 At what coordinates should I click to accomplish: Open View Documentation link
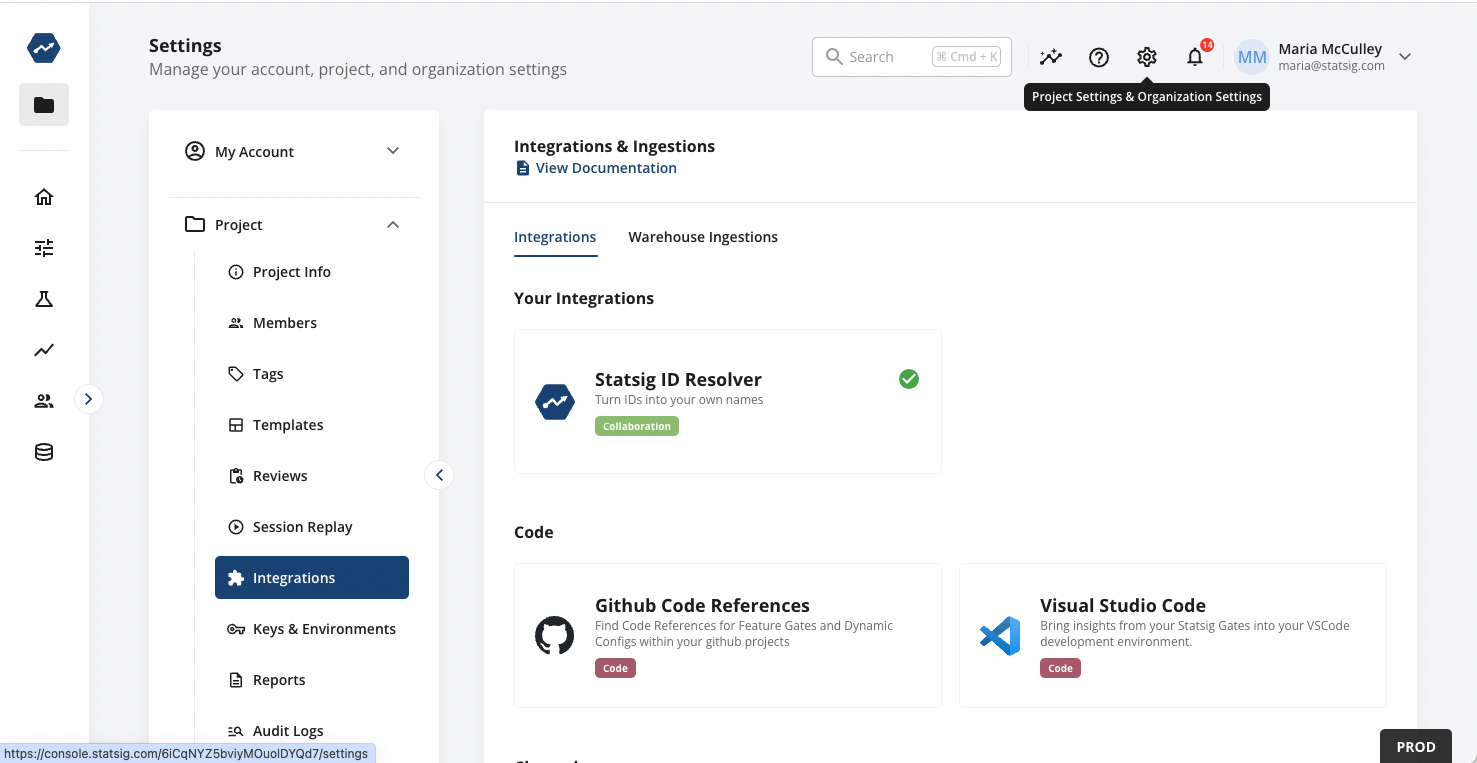[x=606, y=167]
